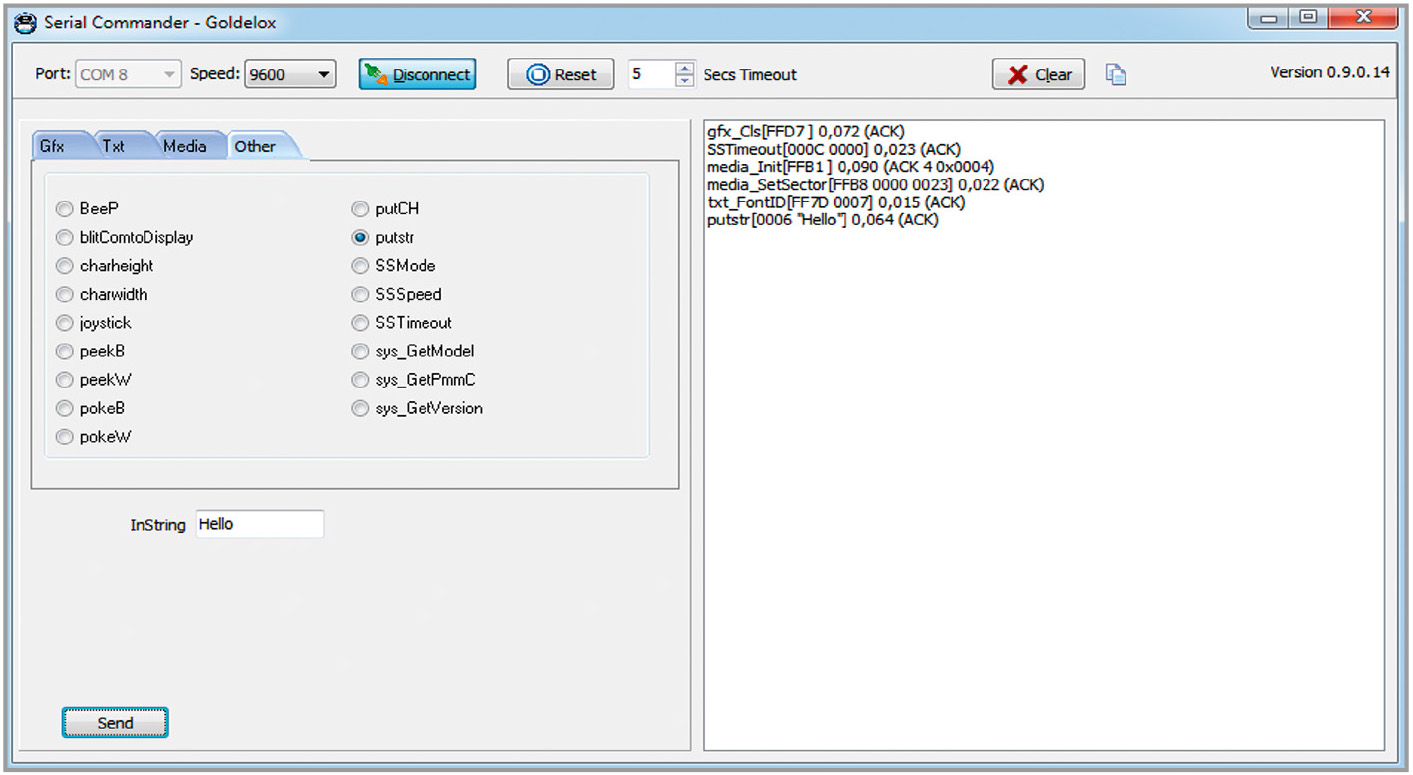Switch to the Gfx tab
This screenshot has width=1413, height=775.
coord(52,146)
